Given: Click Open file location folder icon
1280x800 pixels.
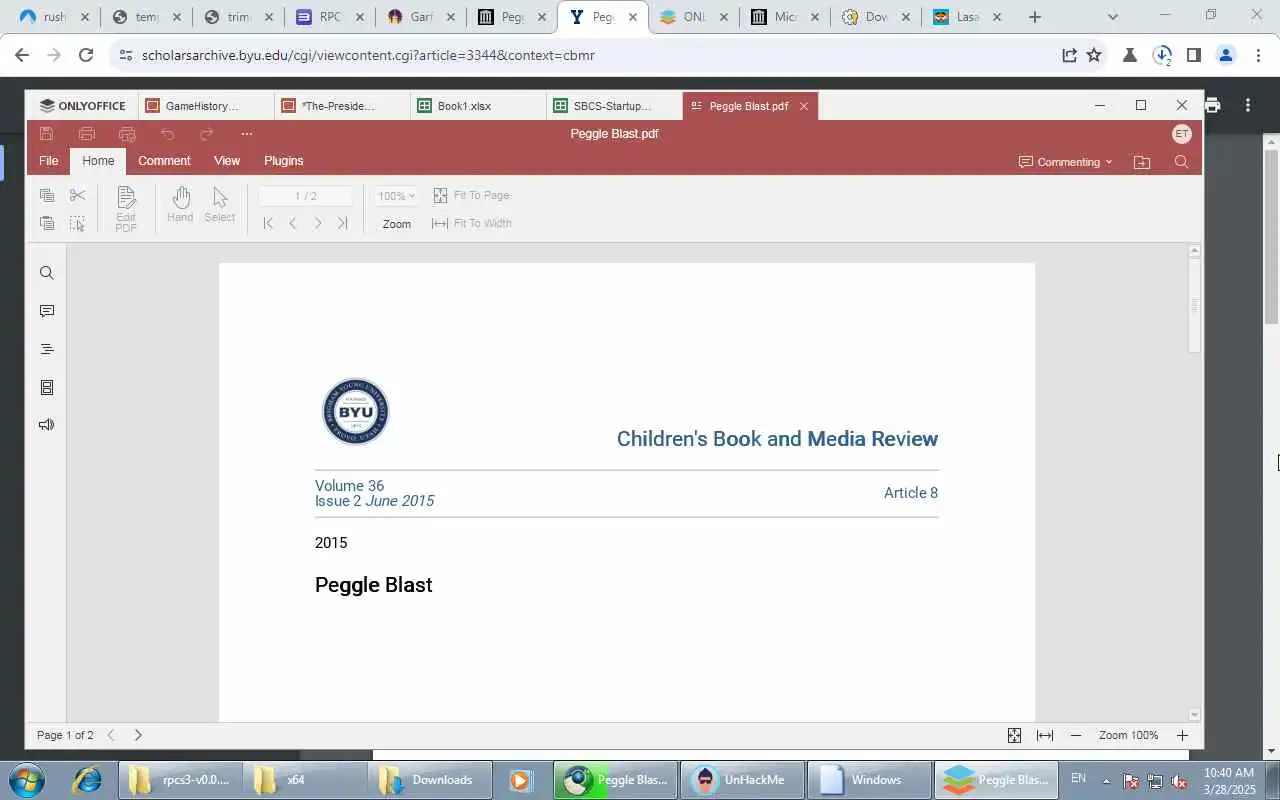Looking at the screenshot, I should coord(1142,162).
